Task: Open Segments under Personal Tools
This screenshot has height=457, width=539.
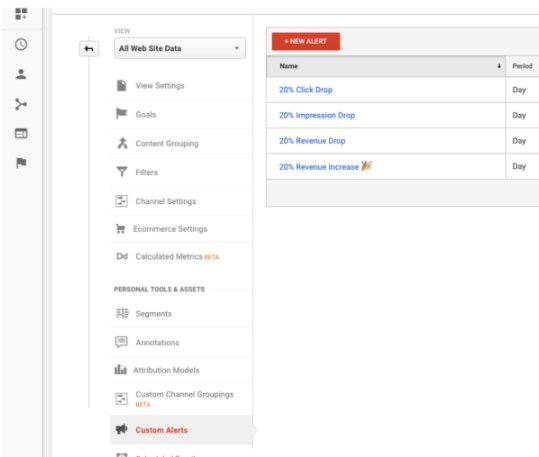Action: 153,314
